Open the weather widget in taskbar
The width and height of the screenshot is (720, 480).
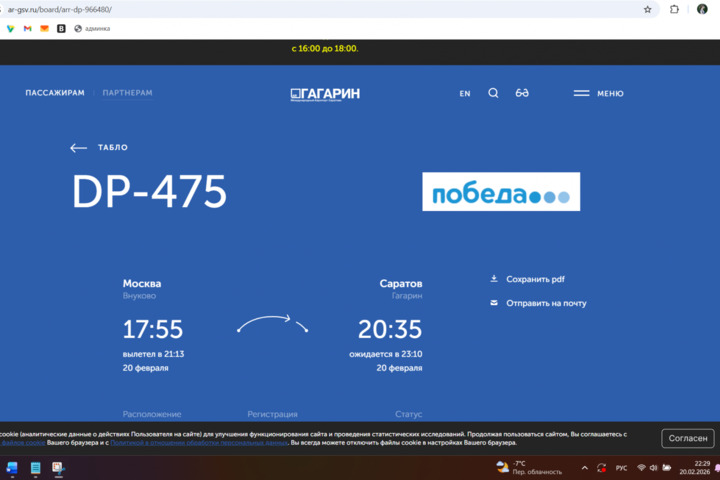pyautogui.click(x=530, y=467)
